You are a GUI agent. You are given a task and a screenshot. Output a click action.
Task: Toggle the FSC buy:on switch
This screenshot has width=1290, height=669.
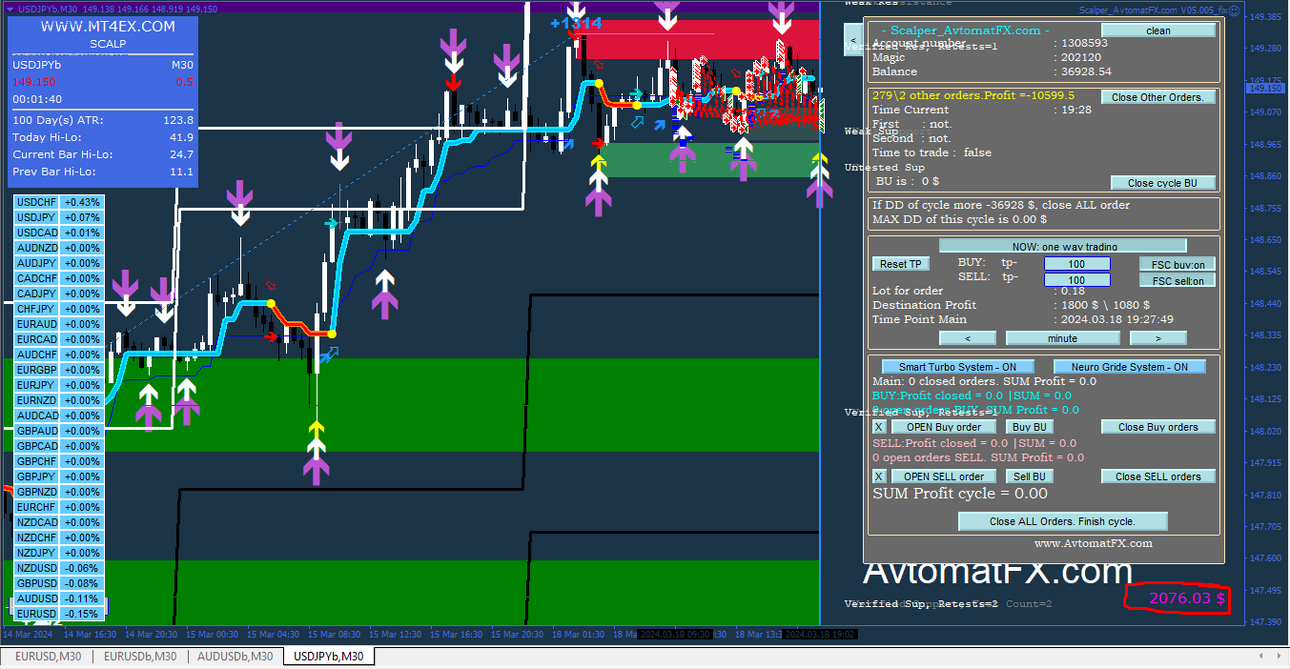[1178, 264]
